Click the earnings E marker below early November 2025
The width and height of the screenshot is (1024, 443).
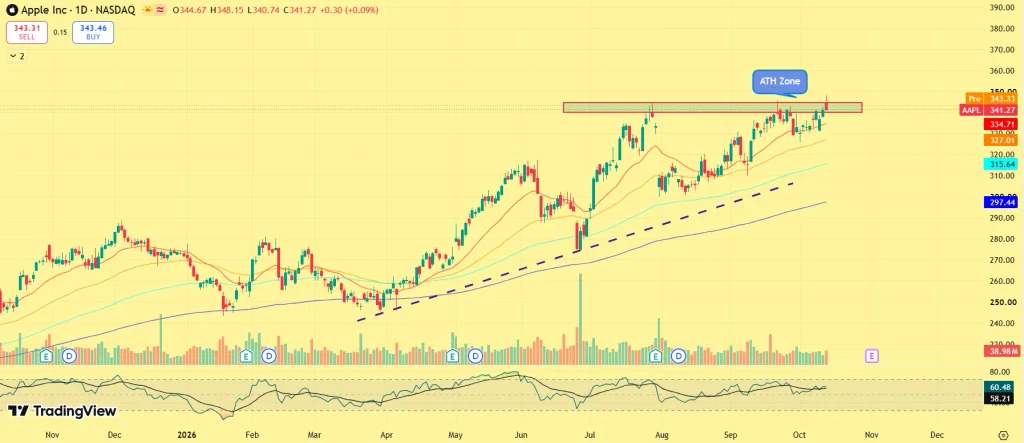pyautogui.click(x=46, y=356)
